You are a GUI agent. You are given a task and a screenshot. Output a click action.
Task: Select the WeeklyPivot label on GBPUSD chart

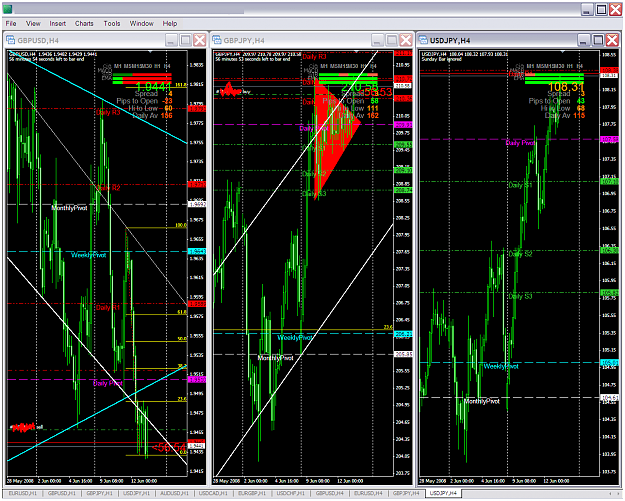[88, 255]
